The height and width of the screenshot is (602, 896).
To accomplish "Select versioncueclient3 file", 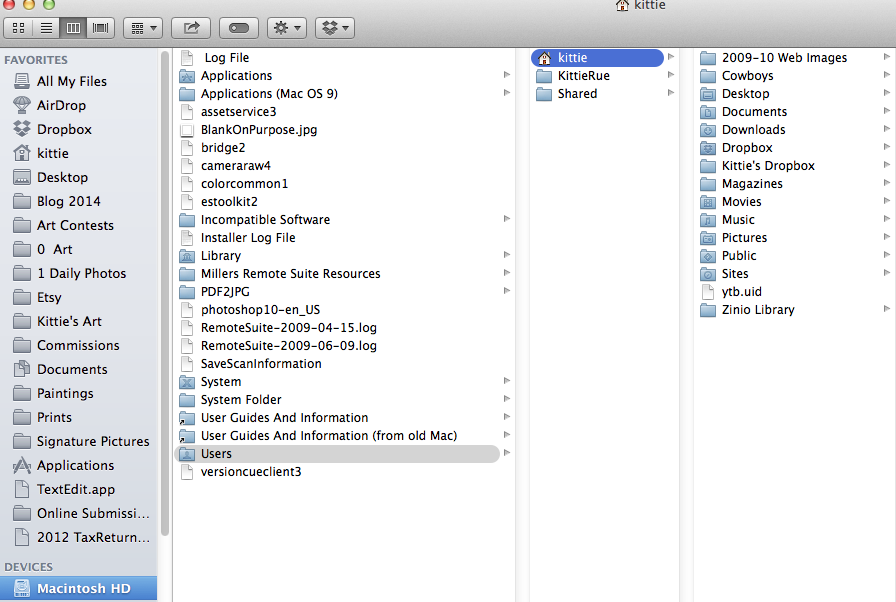I will click(x=251, y=472).
